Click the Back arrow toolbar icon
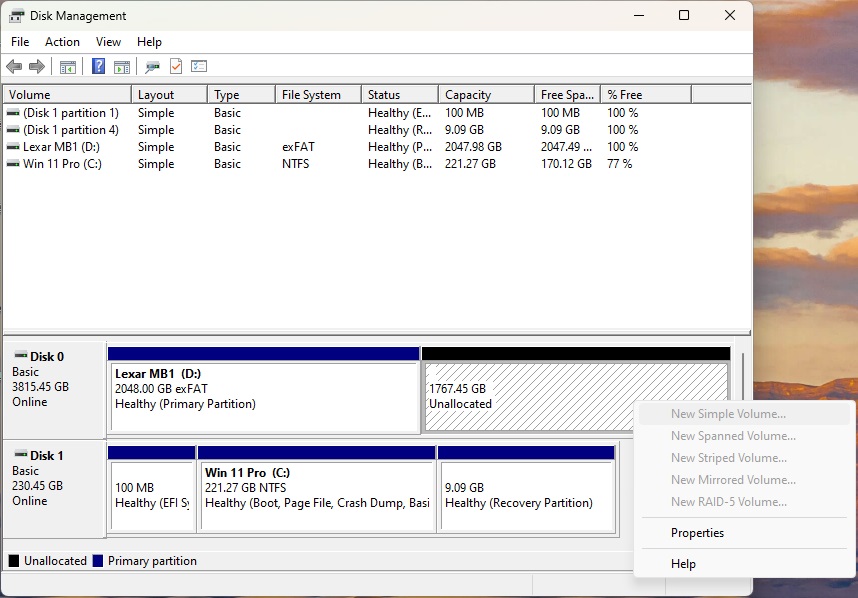This screenshot has width=858, height=598. [x=14, y=67]
